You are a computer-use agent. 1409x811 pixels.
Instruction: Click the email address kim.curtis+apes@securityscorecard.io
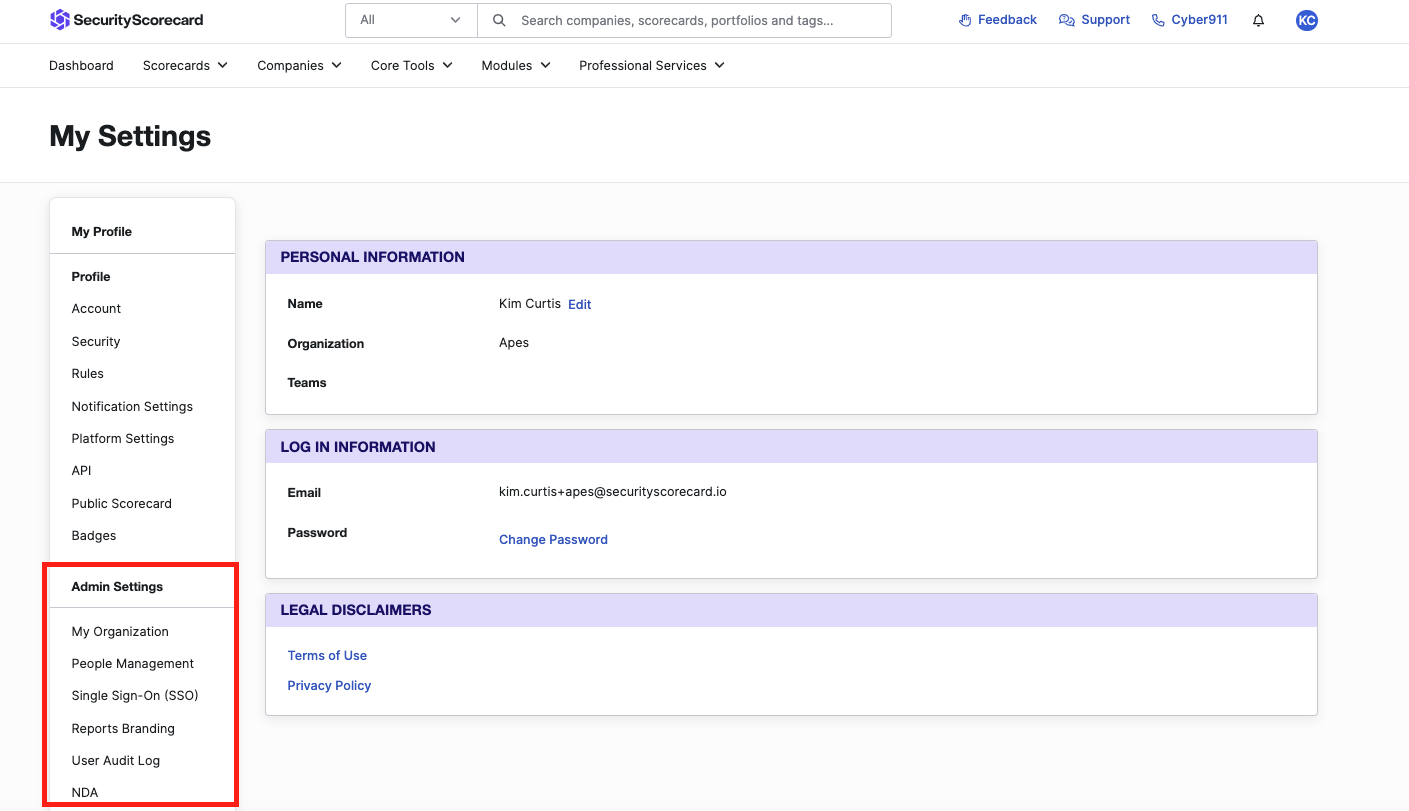coord(613,491)
